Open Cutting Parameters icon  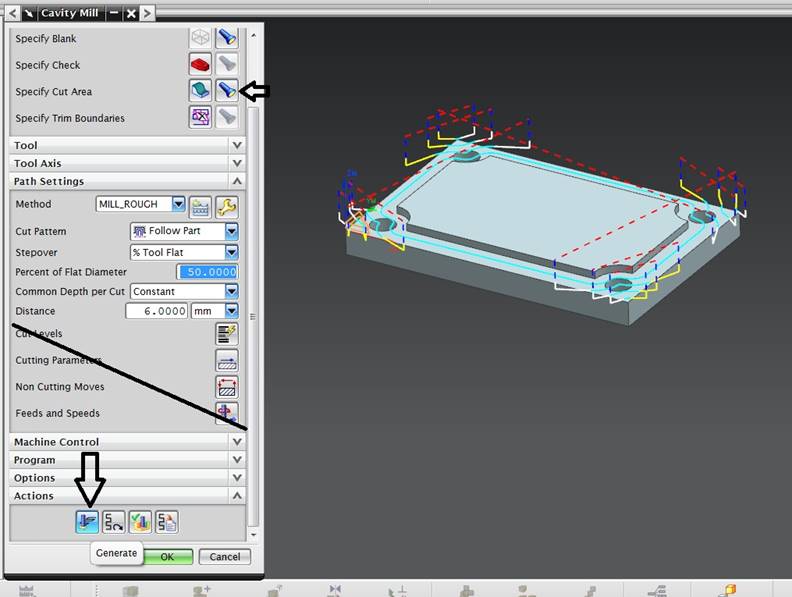pos(227,361)
